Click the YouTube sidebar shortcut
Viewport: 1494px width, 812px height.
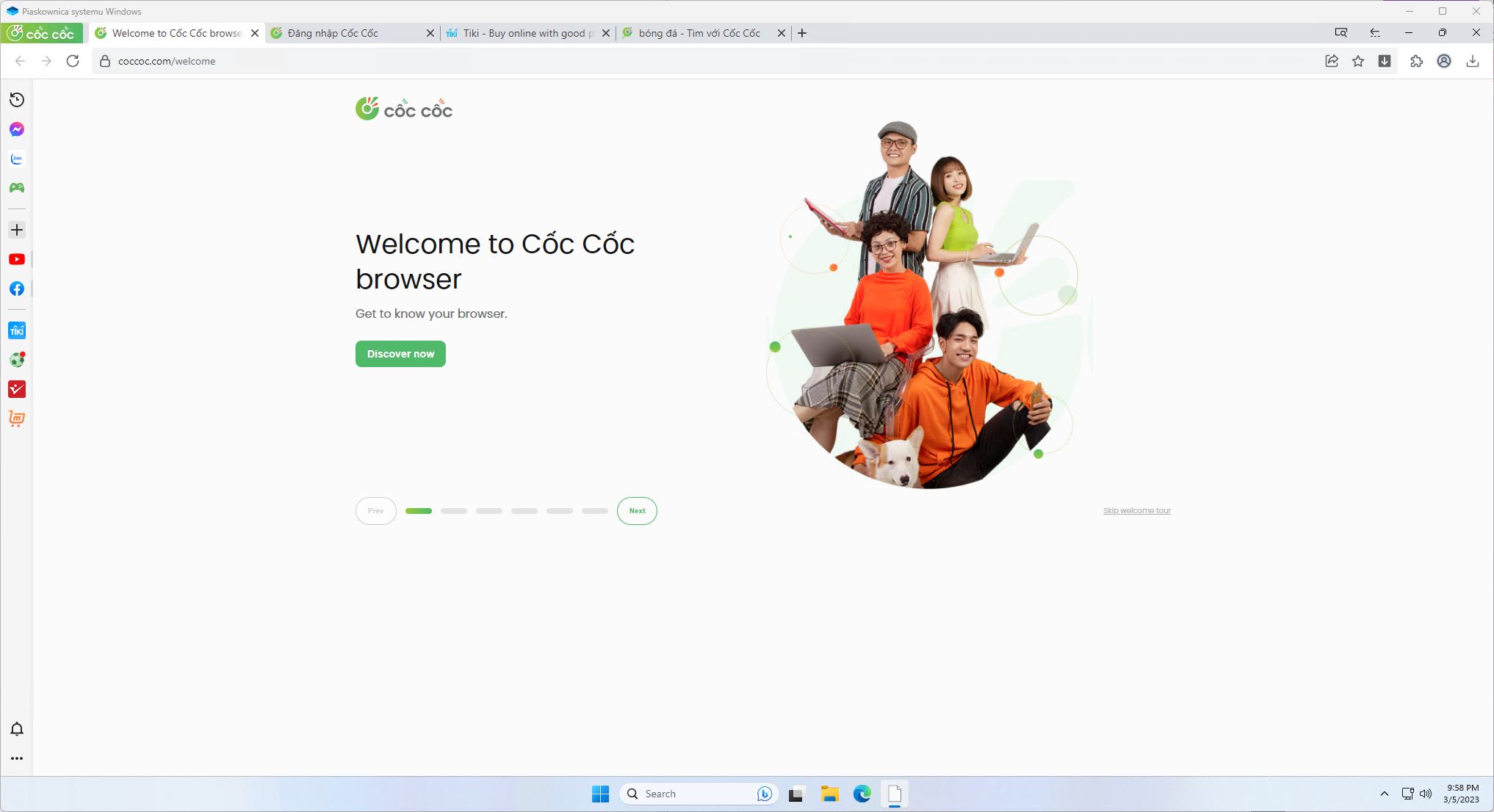(17, 259)
